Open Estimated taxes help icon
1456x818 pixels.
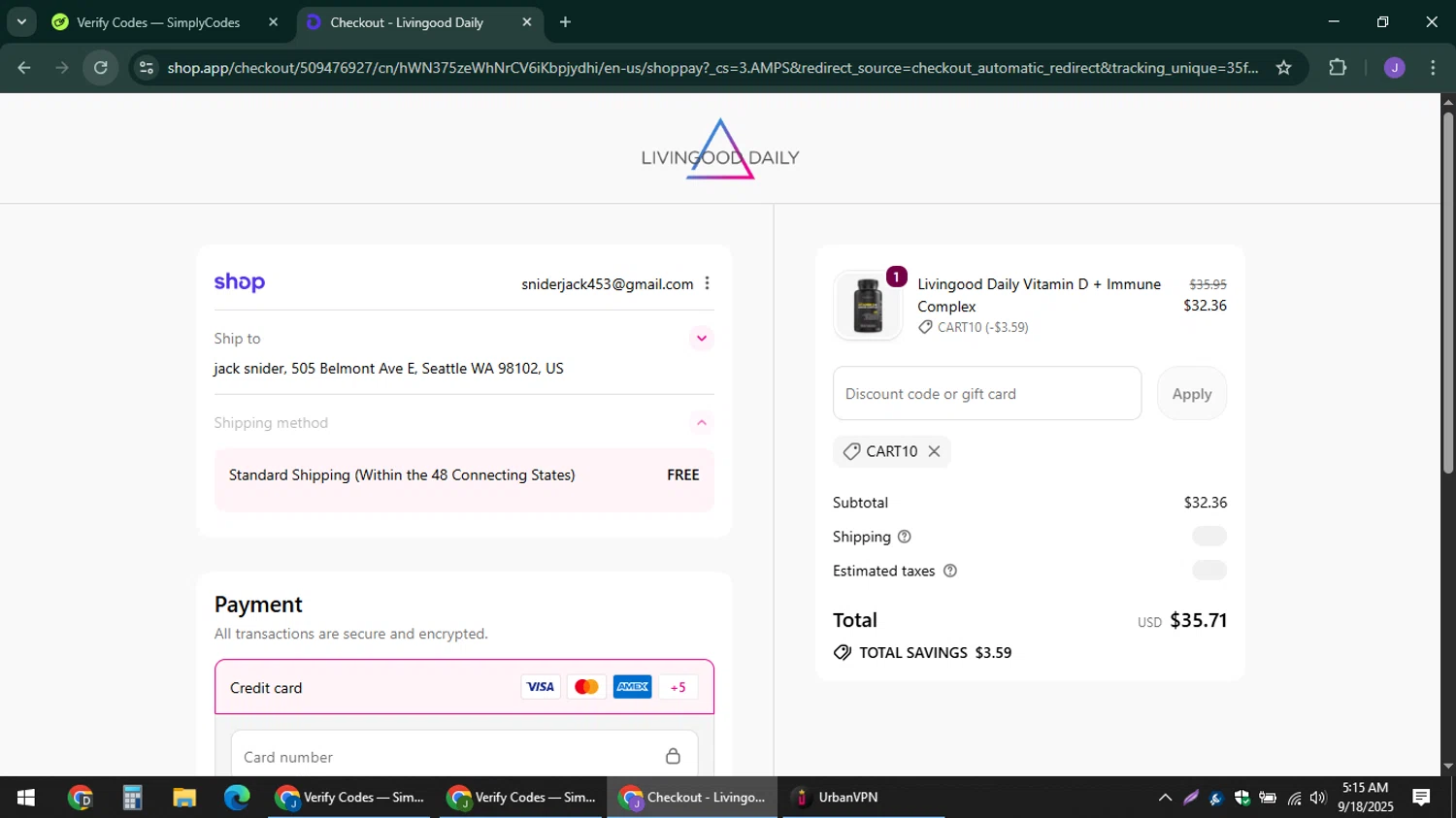coord(950,571)
